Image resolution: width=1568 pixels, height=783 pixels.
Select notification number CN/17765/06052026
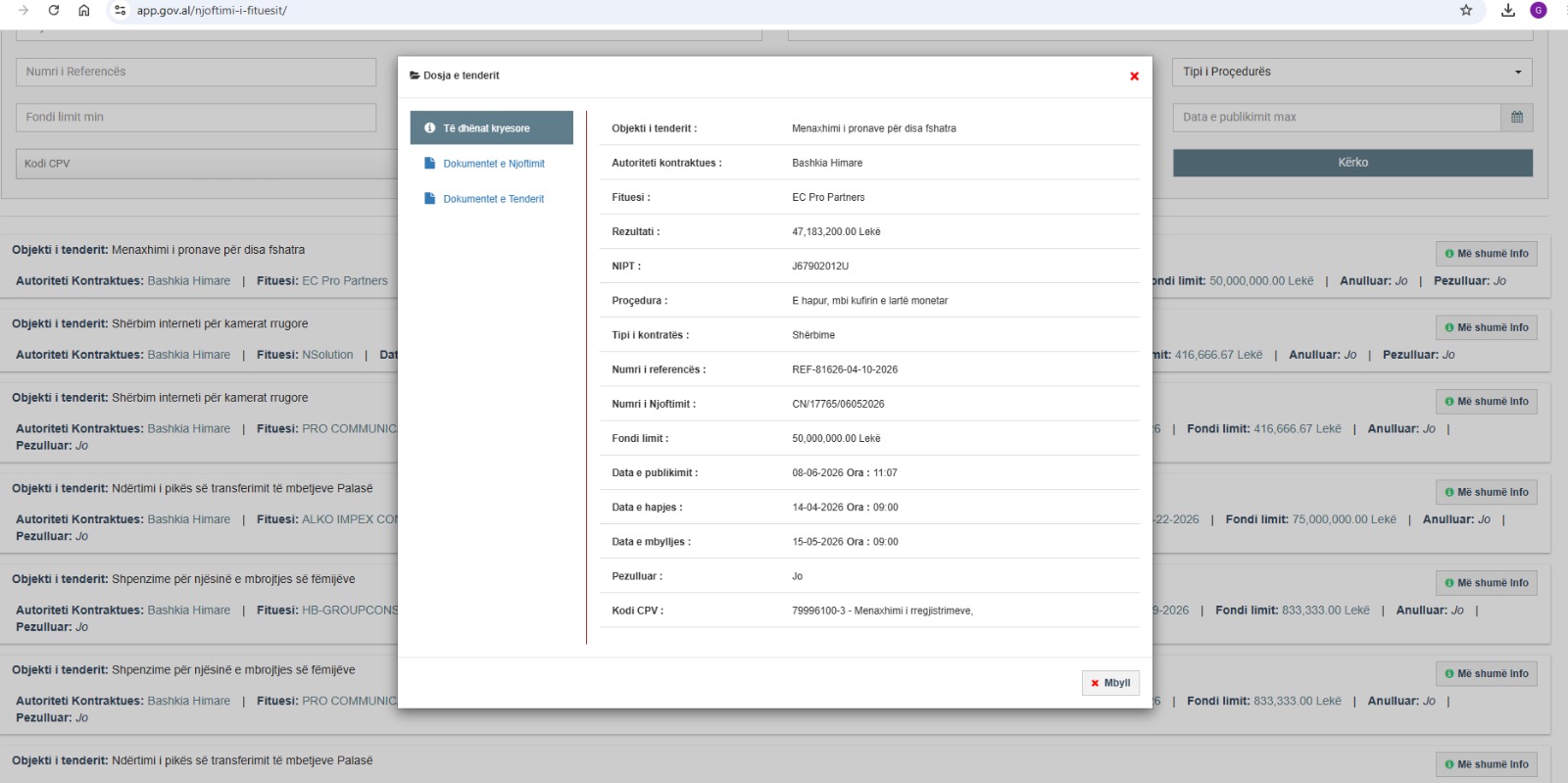click(x=838, y=404)
